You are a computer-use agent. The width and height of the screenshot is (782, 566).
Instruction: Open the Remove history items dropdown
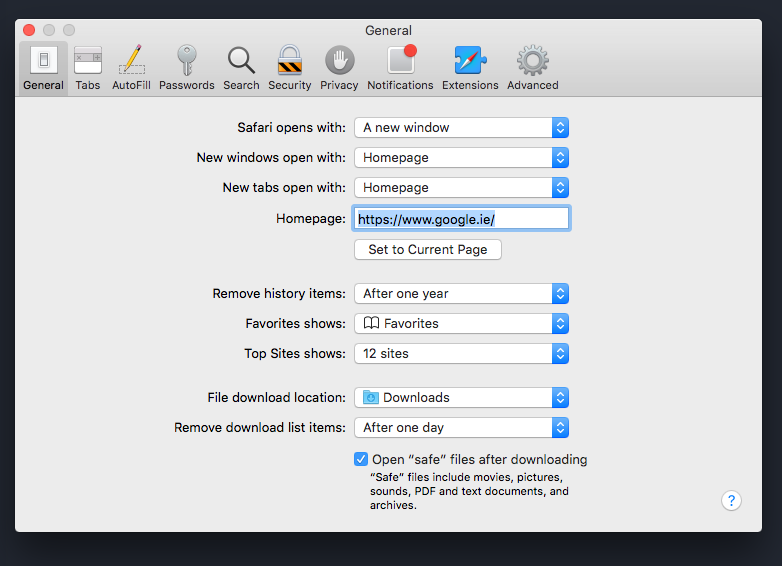461,294
